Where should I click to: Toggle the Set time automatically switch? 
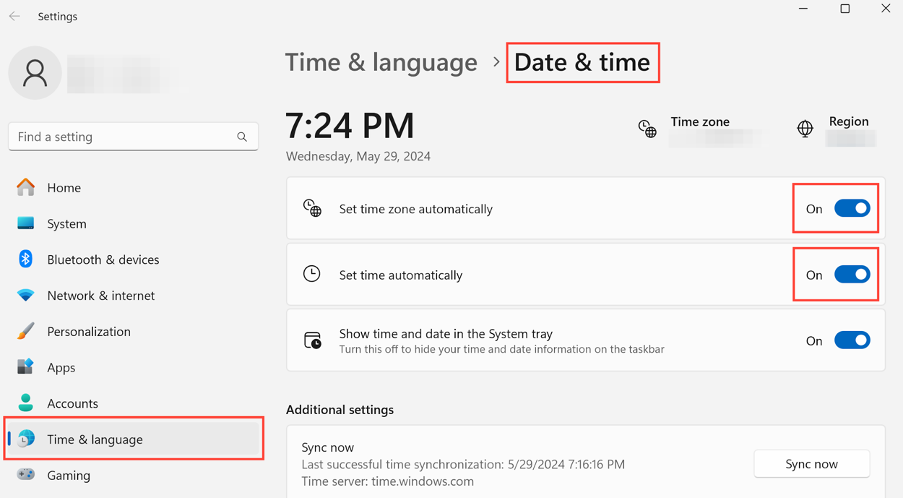(x=852, y=274)
